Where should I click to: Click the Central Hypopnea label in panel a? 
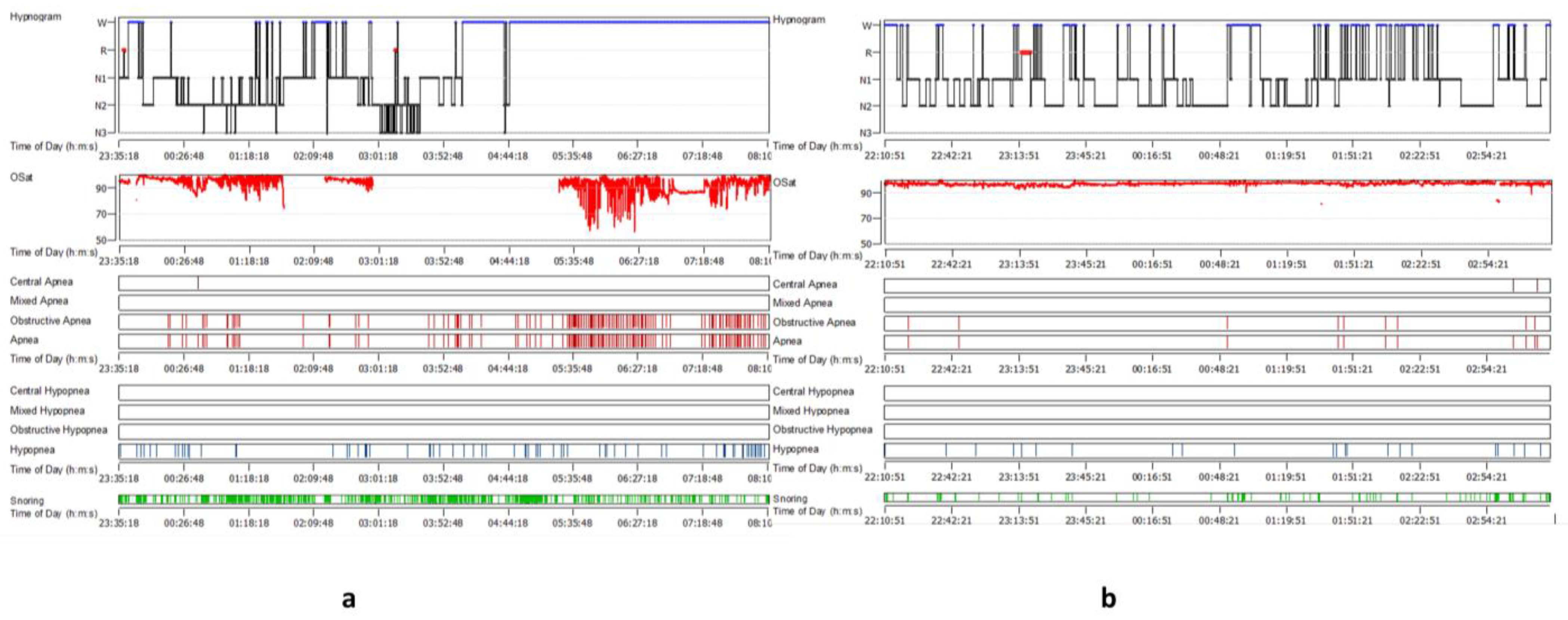[x=49, y=390]
